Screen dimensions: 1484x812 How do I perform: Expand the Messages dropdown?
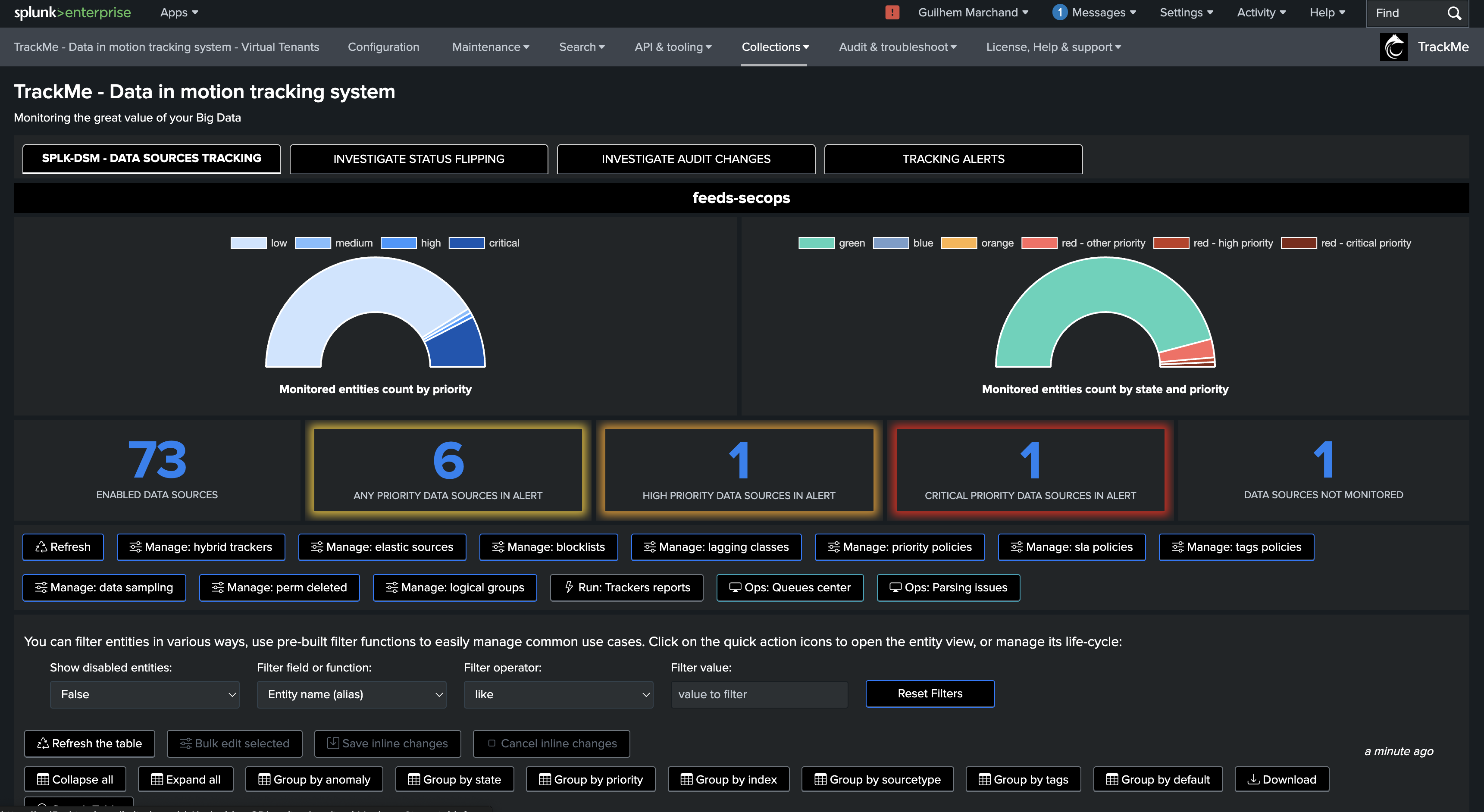pyautogui.click(x=1104, y=12)
